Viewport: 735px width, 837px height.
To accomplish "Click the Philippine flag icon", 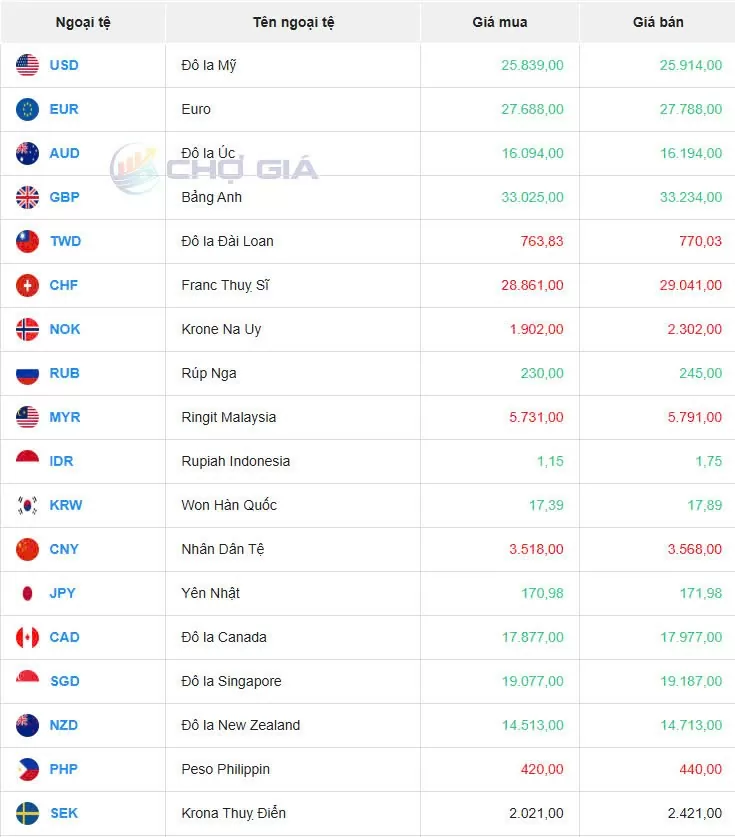I will coord(28,770).
